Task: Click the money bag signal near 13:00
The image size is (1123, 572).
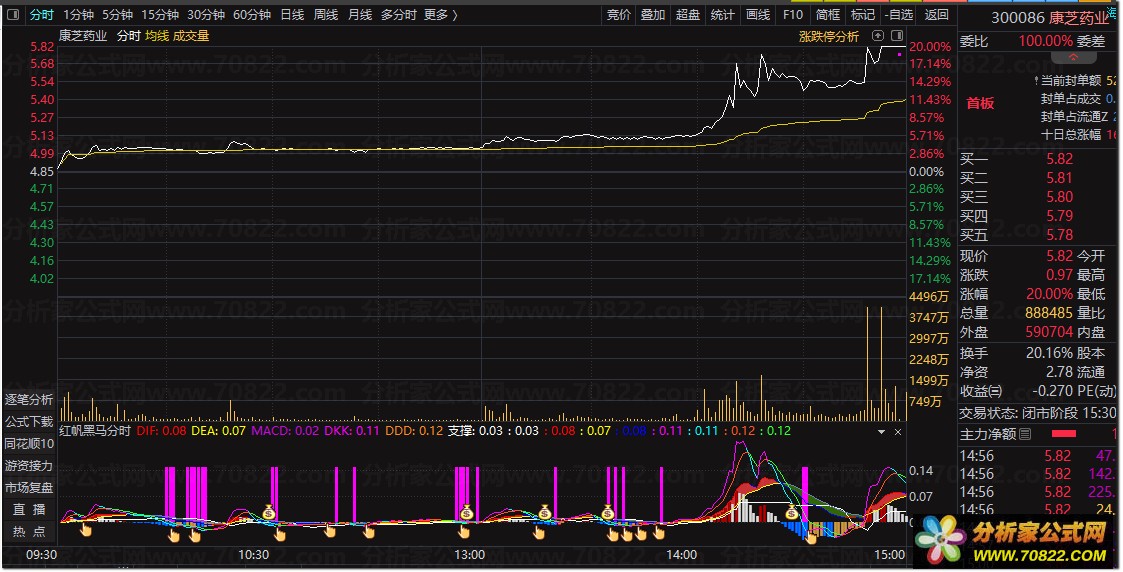Action: coord(466,512)
